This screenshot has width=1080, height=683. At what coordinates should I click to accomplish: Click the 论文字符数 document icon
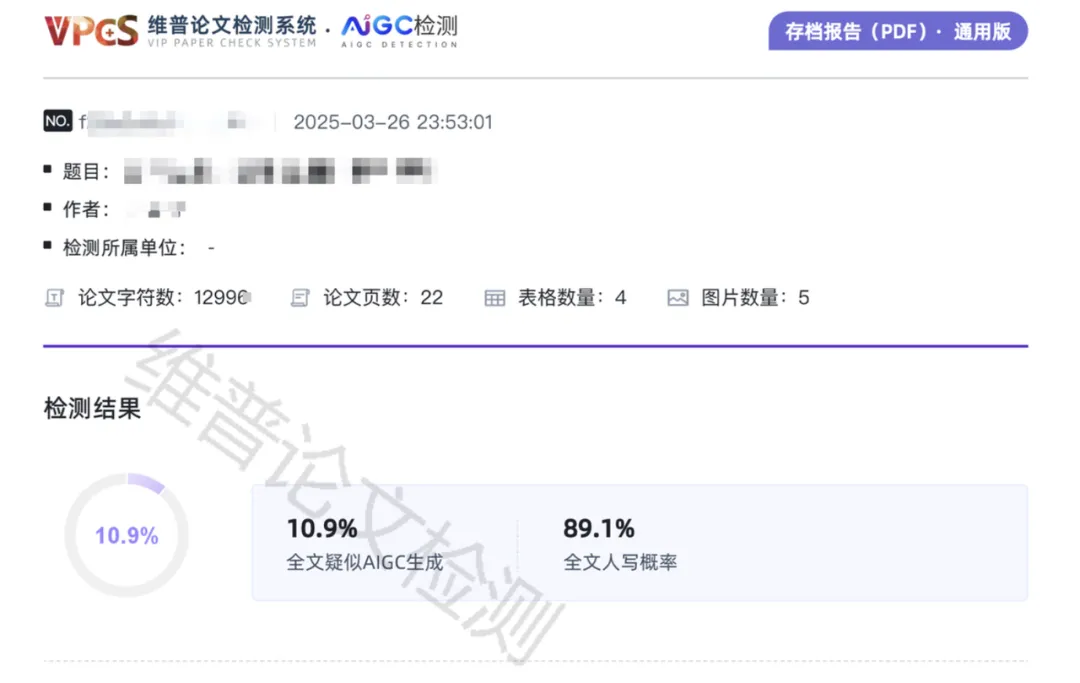point(55,298)
